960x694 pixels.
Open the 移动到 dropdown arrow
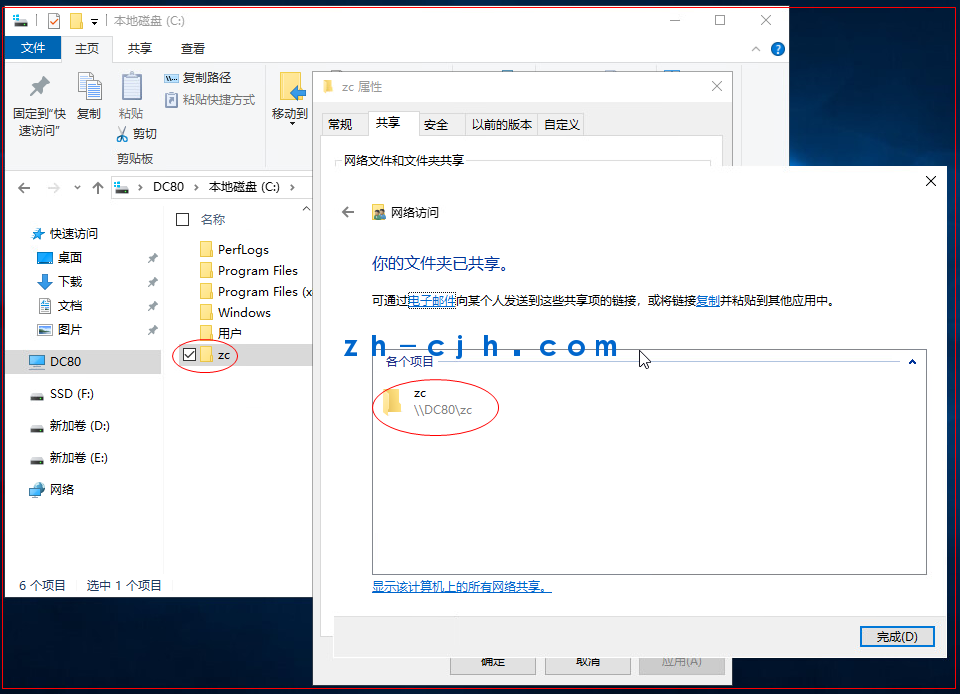(291, 125)
